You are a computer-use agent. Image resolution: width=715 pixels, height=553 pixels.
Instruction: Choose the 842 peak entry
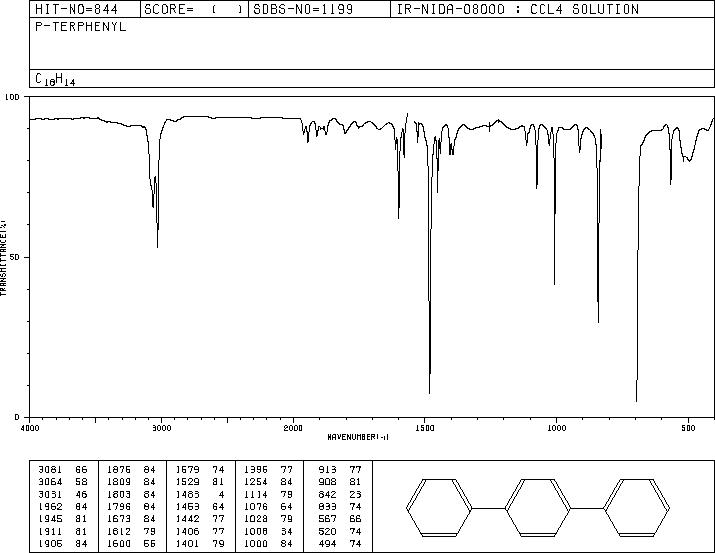(x=340, y=494)
